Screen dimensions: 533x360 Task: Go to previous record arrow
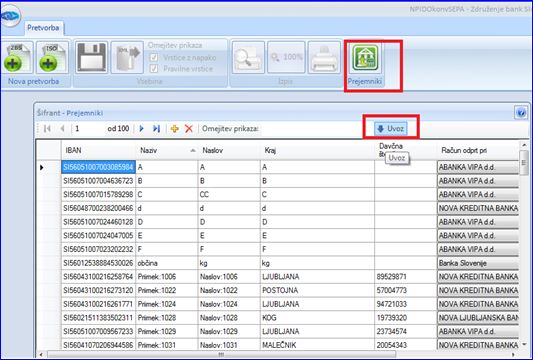(x=62, y=128)
